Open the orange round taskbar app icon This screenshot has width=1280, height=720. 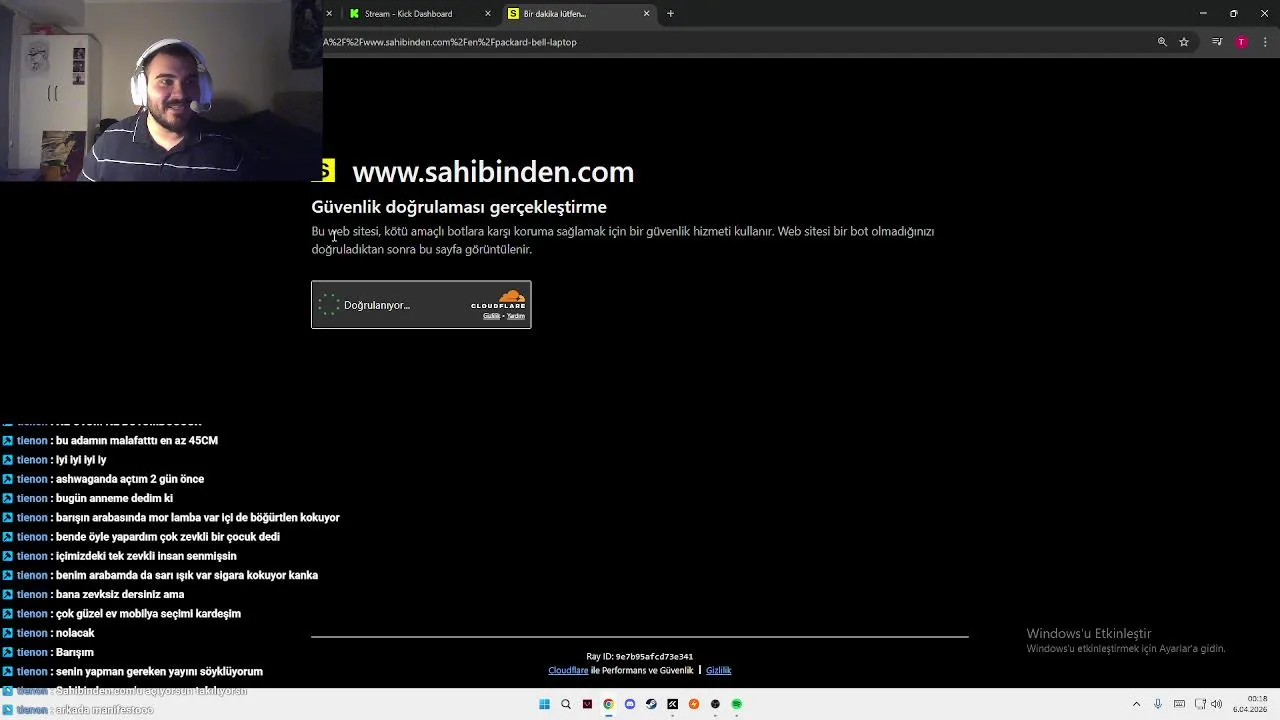coord(693,704)
